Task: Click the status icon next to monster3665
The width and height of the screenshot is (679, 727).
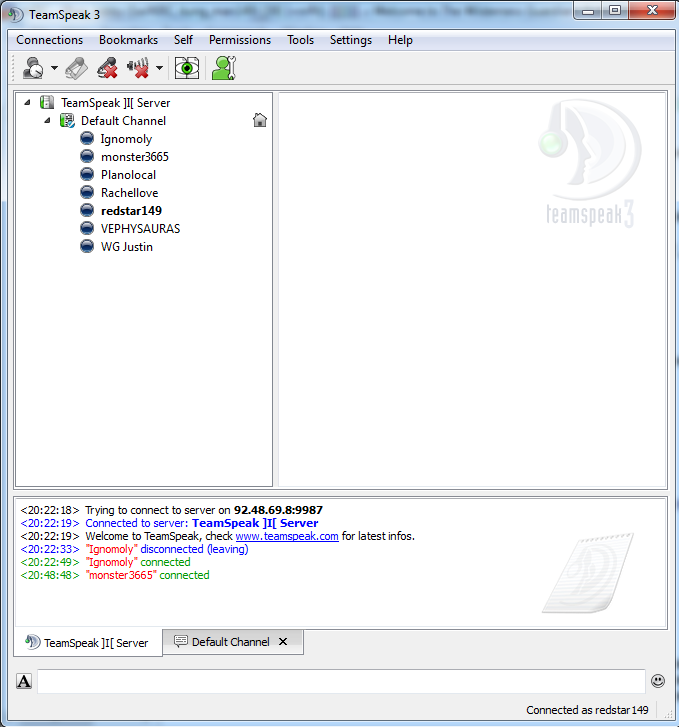Action: click(87, 156)
